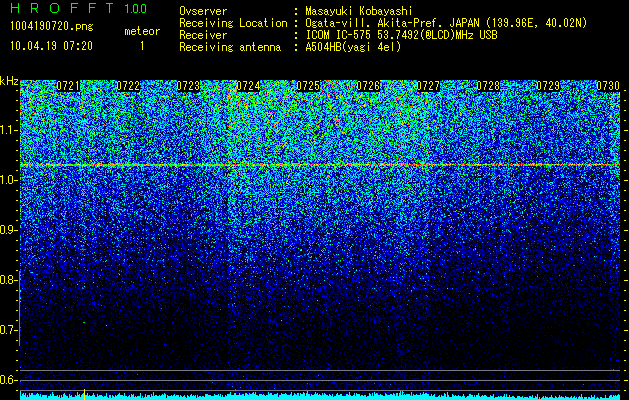The width and height of the screenshot is (629, 400).
Task: Click the 0726 time marker
Action: coord(368,86)
